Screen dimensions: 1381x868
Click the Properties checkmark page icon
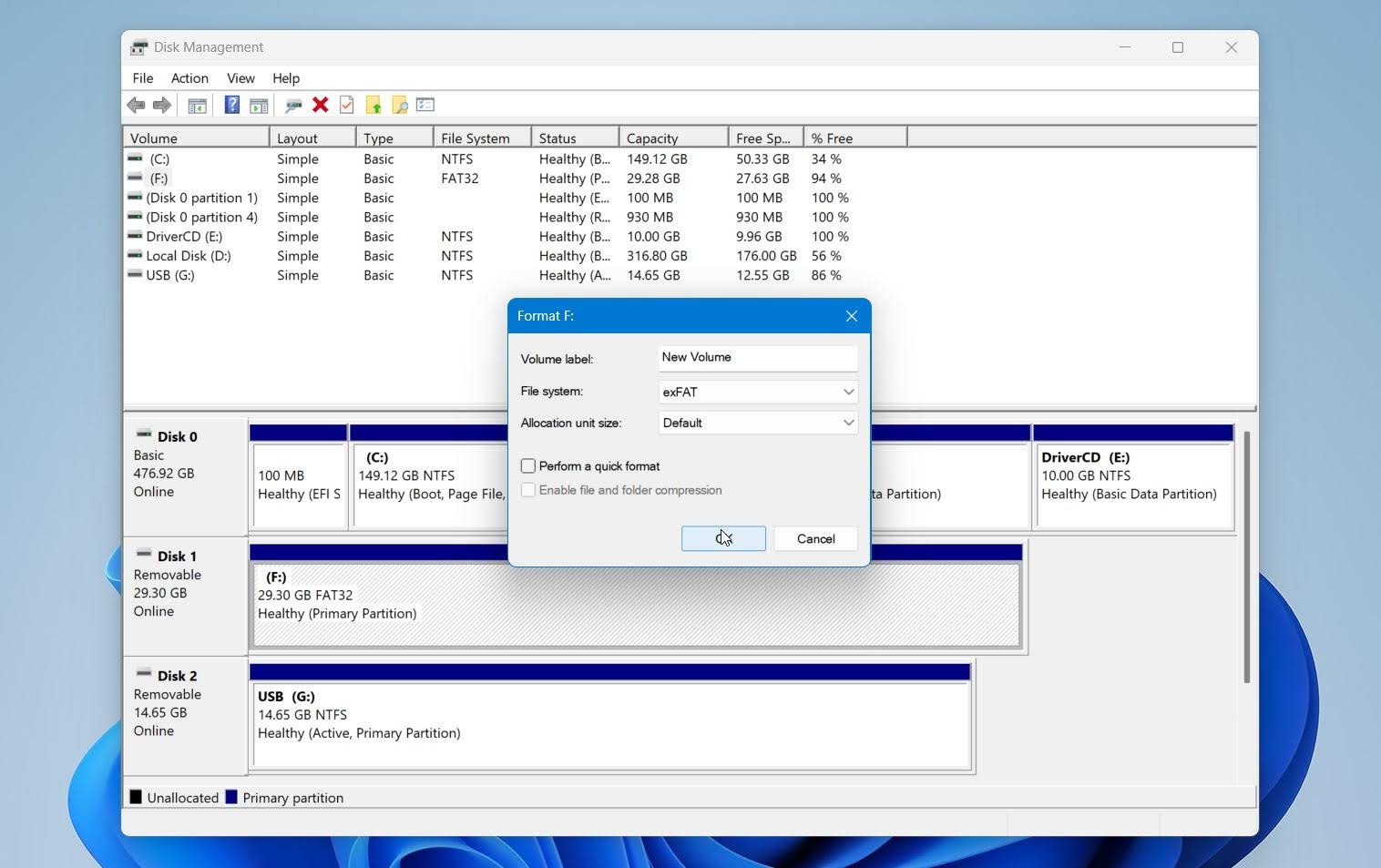coord(346,105)
